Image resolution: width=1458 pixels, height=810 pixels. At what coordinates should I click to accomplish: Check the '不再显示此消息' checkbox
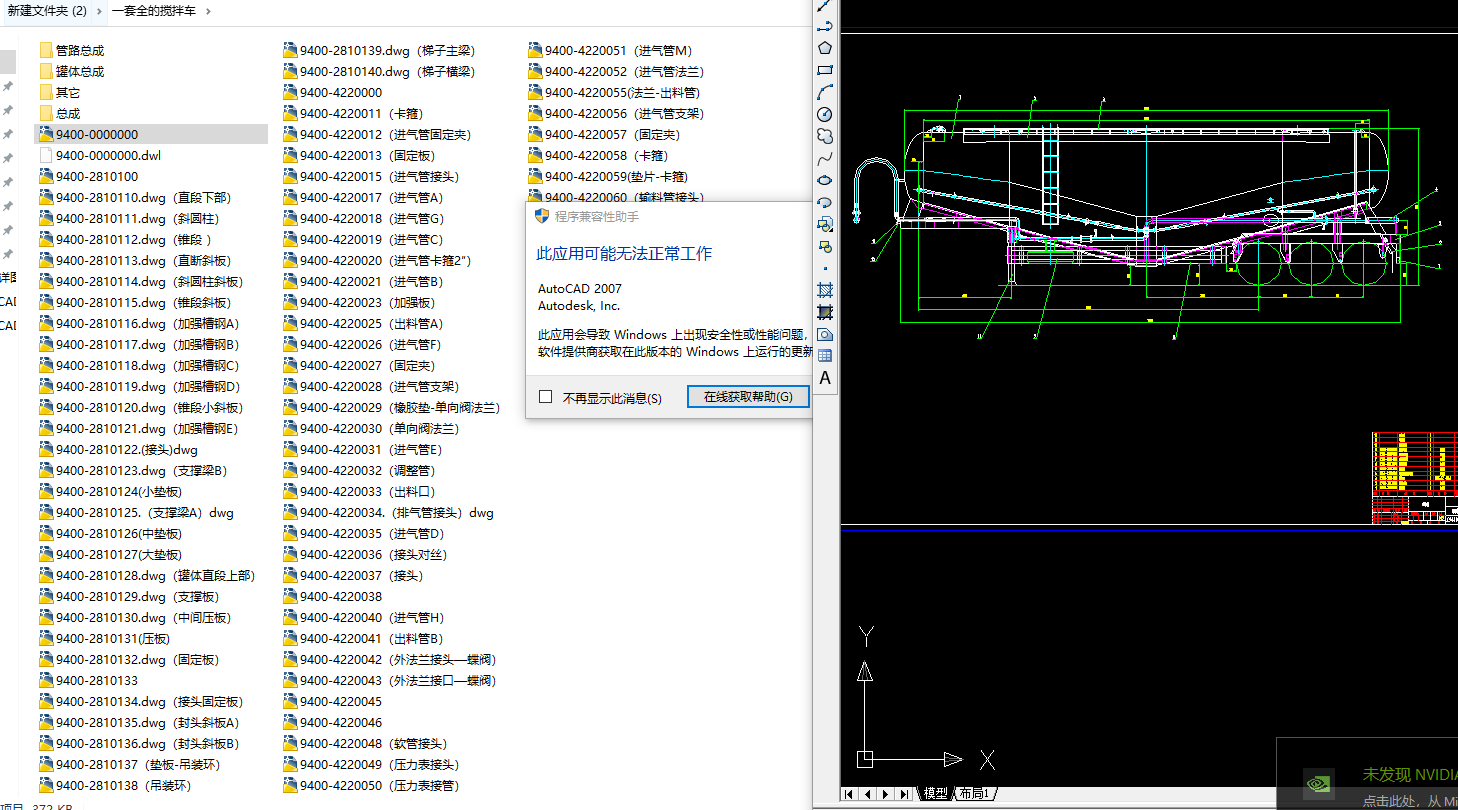click(546, 397)
